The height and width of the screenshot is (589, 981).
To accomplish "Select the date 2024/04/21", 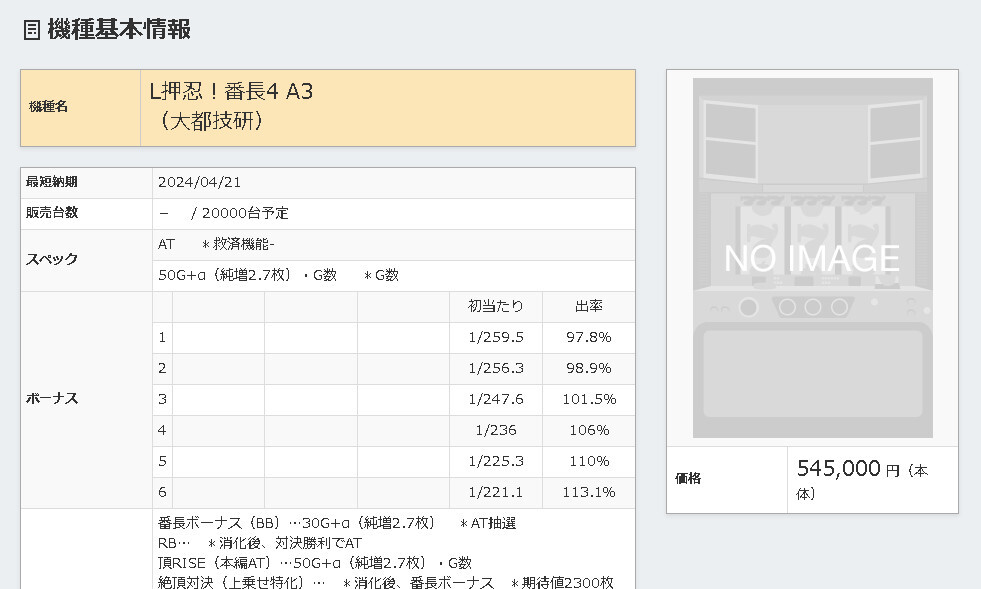I will click(199, 182).
